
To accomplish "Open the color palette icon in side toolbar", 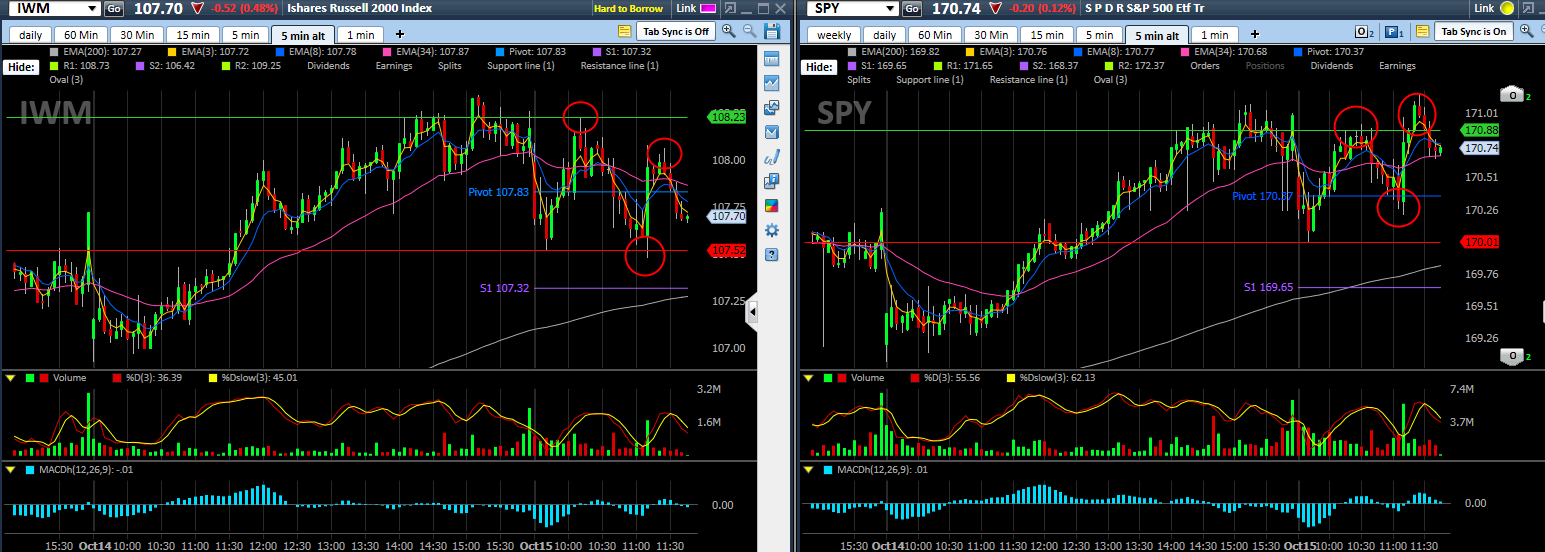I will 771,206.
